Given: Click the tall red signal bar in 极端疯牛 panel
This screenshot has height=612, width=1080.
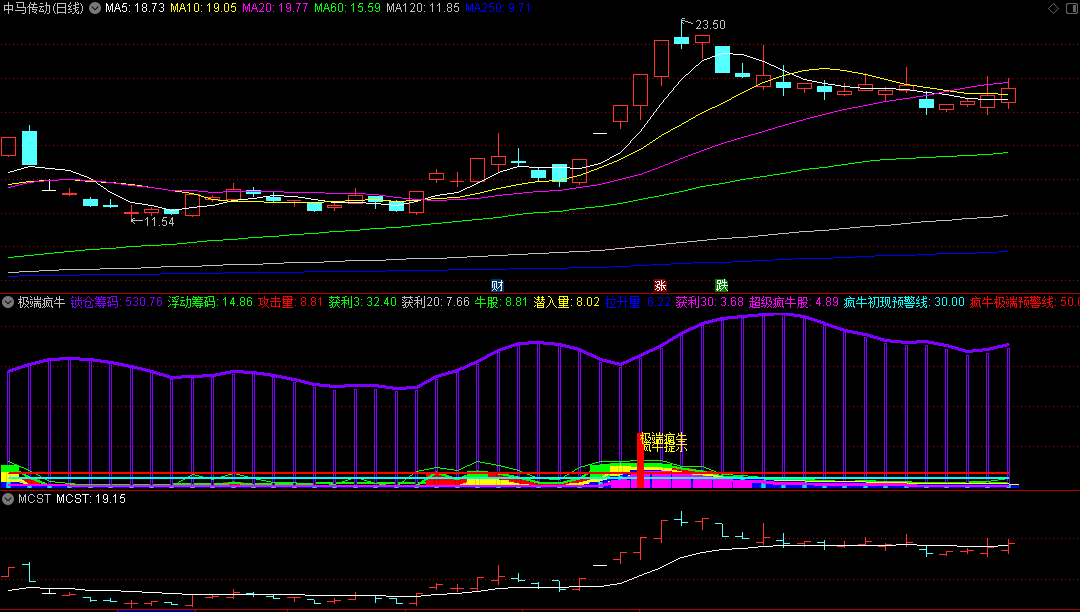Looking at the screenshot, I should coord(641,461).
